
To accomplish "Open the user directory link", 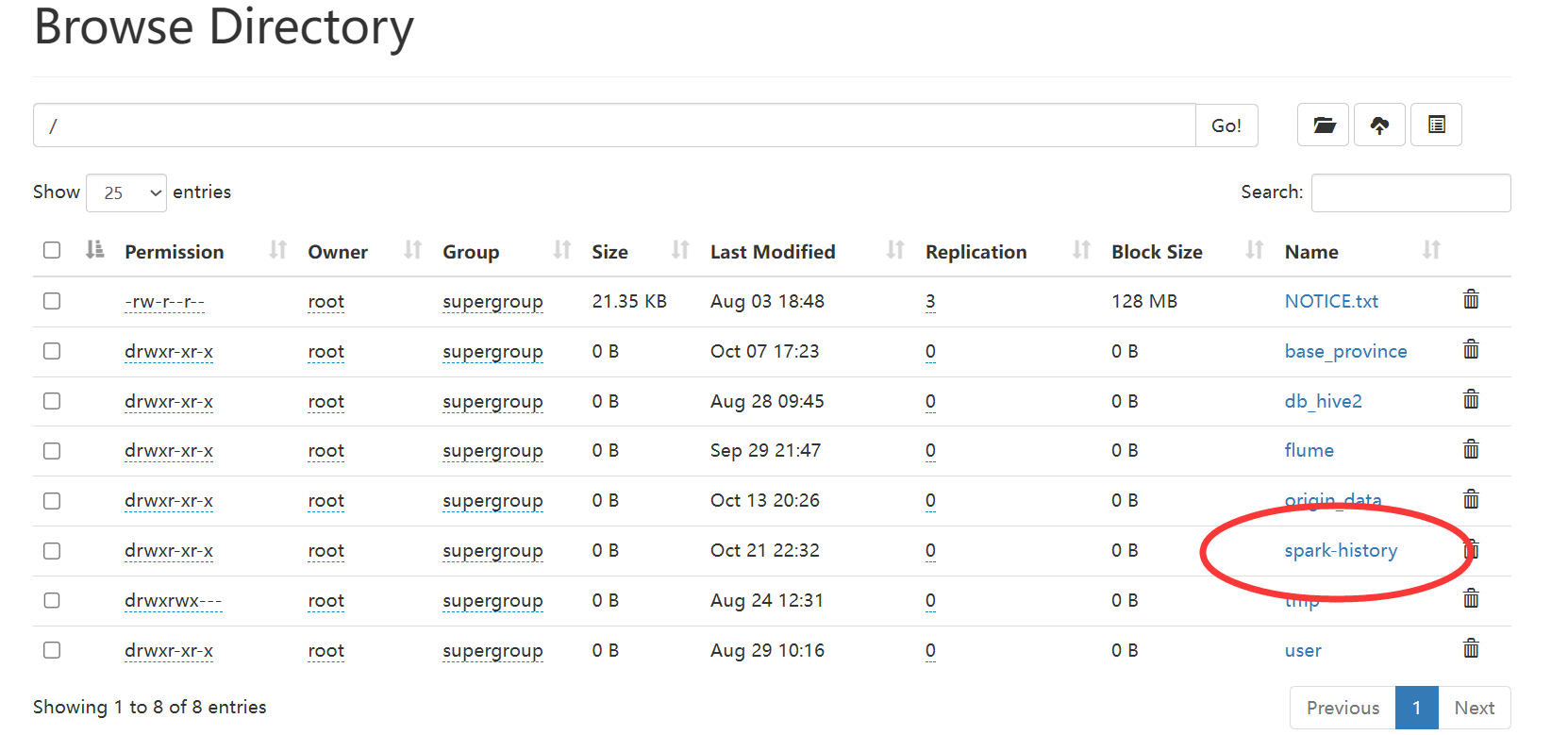I will click(1303, 650).
